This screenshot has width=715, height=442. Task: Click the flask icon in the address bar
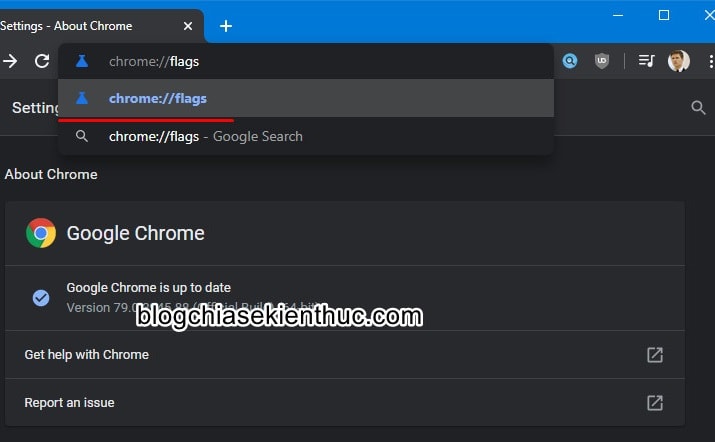click(x=82, y=61)
